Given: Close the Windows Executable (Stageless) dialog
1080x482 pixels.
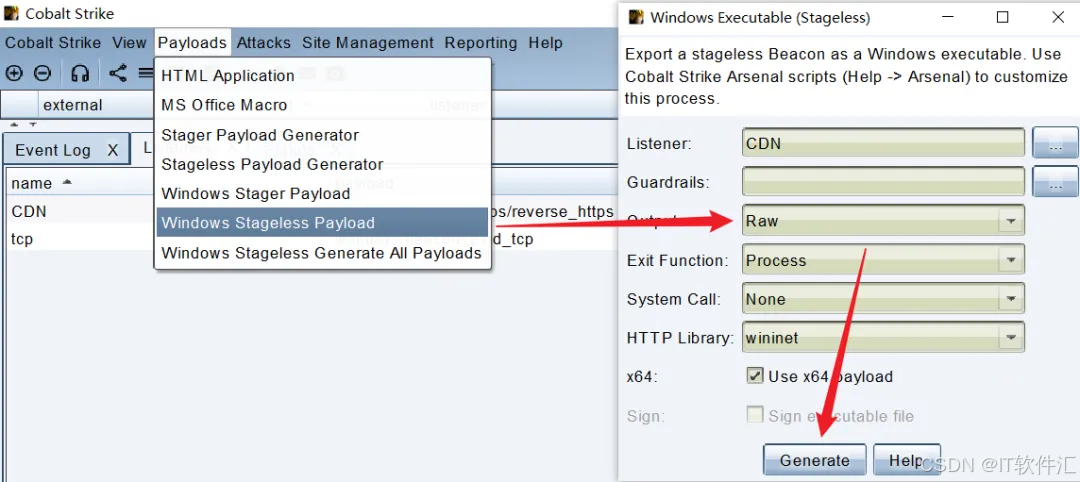Looking at the screenshot, I should [x=1058, y=17].
